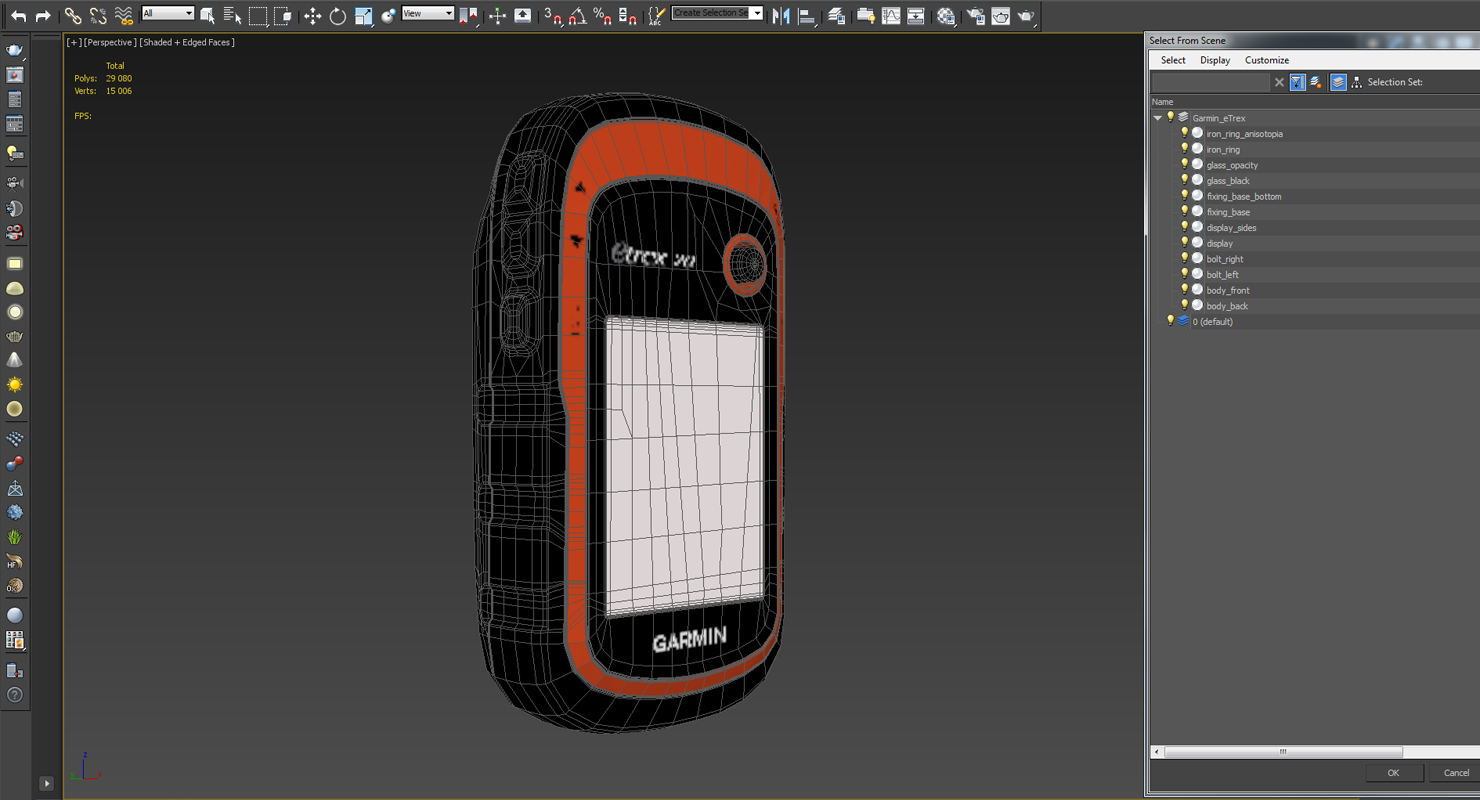This screenshot has height=800, width=1480.
Task: Activate the Unlink Selection tool
Action: point(98,16)
